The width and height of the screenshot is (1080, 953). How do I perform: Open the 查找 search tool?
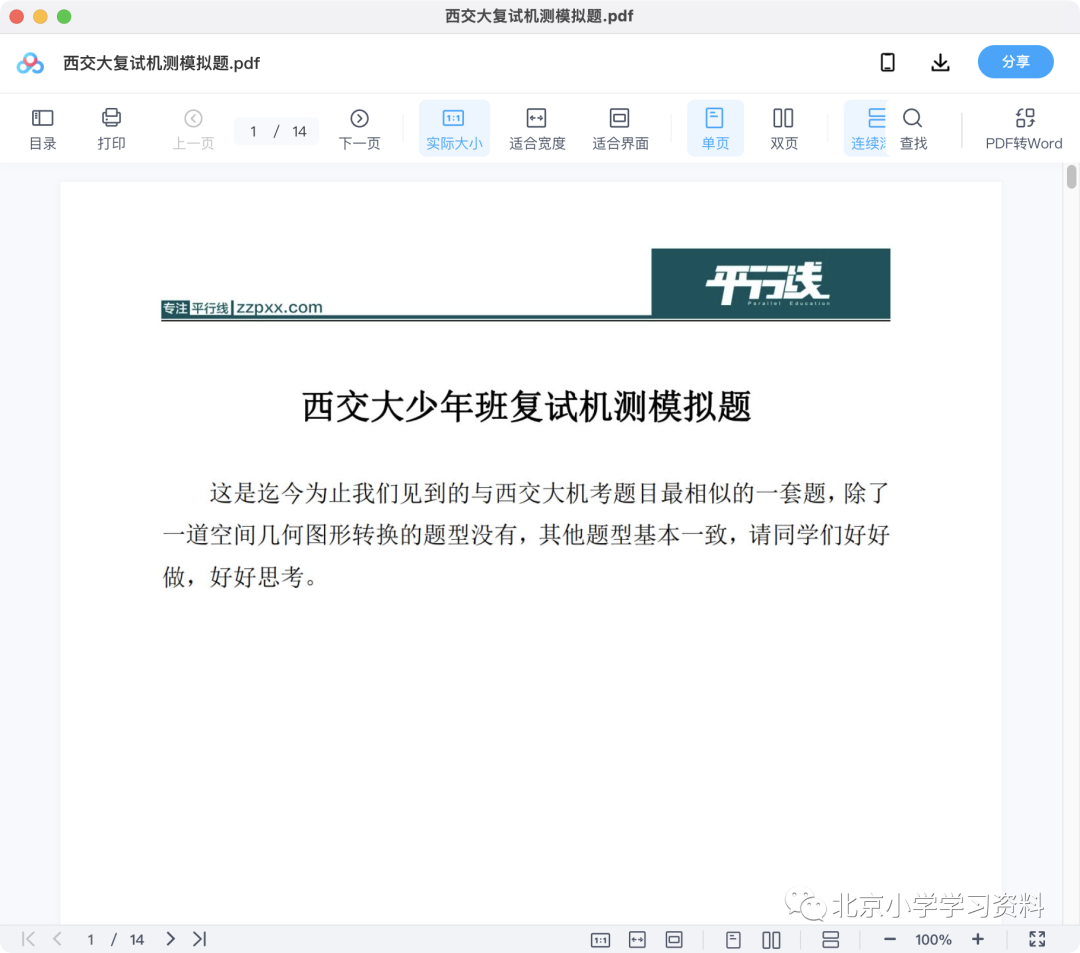coord(913,129)
